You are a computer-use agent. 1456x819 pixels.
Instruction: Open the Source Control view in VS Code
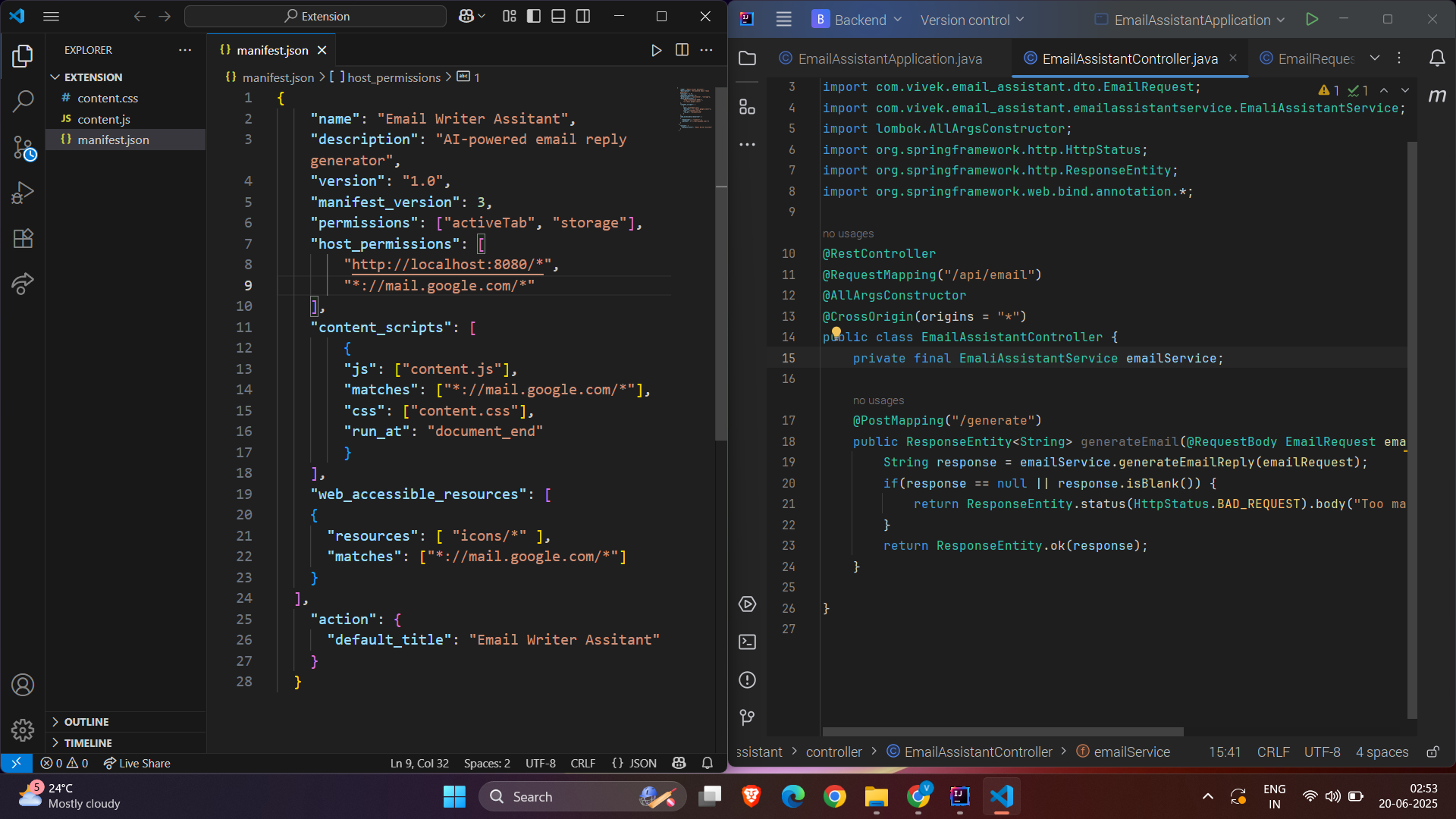click(23, 147)
